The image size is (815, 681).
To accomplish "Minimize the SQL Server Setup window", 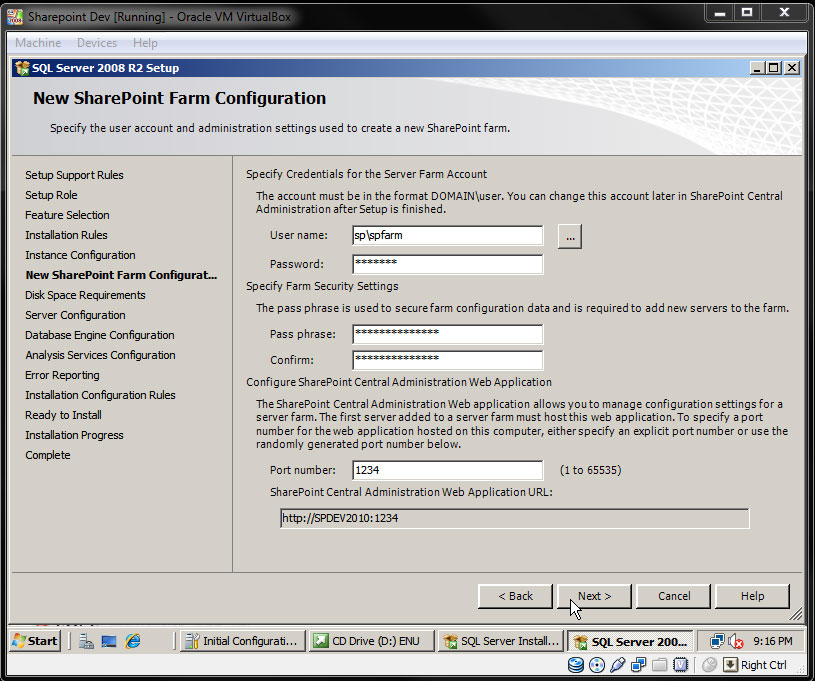I will pyautogui.click(x=758, y=68).
